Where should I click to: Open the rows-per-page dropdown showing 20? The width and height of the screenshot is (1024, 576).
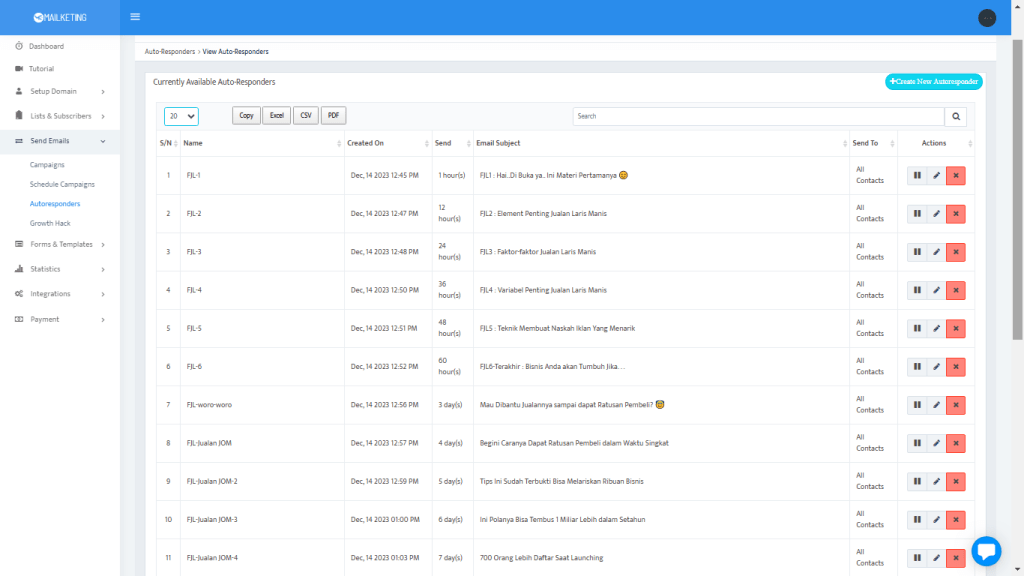click(181, 116)
